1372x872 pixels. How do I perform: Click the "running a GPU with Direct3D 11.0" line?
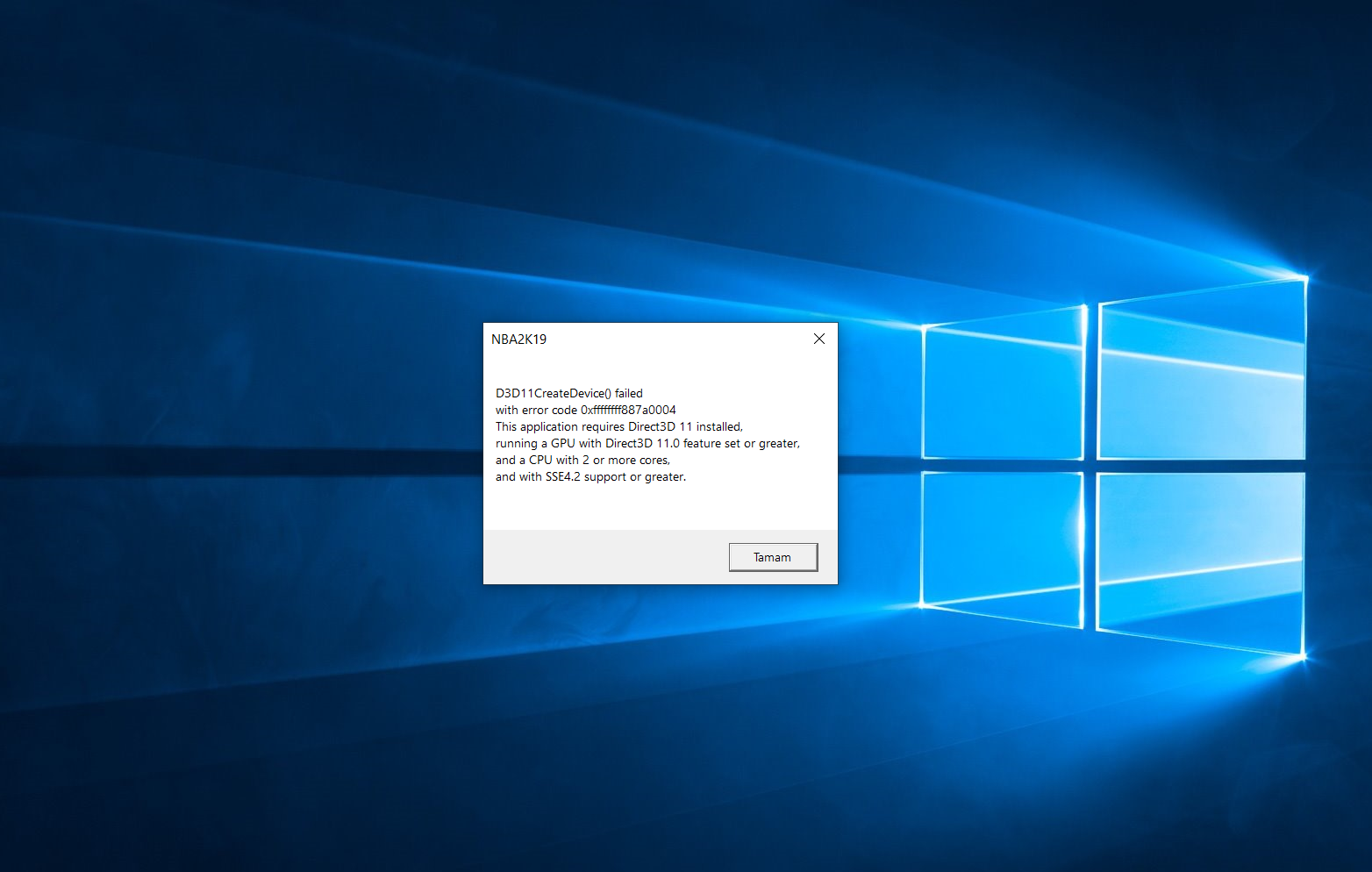click(647, 443)
